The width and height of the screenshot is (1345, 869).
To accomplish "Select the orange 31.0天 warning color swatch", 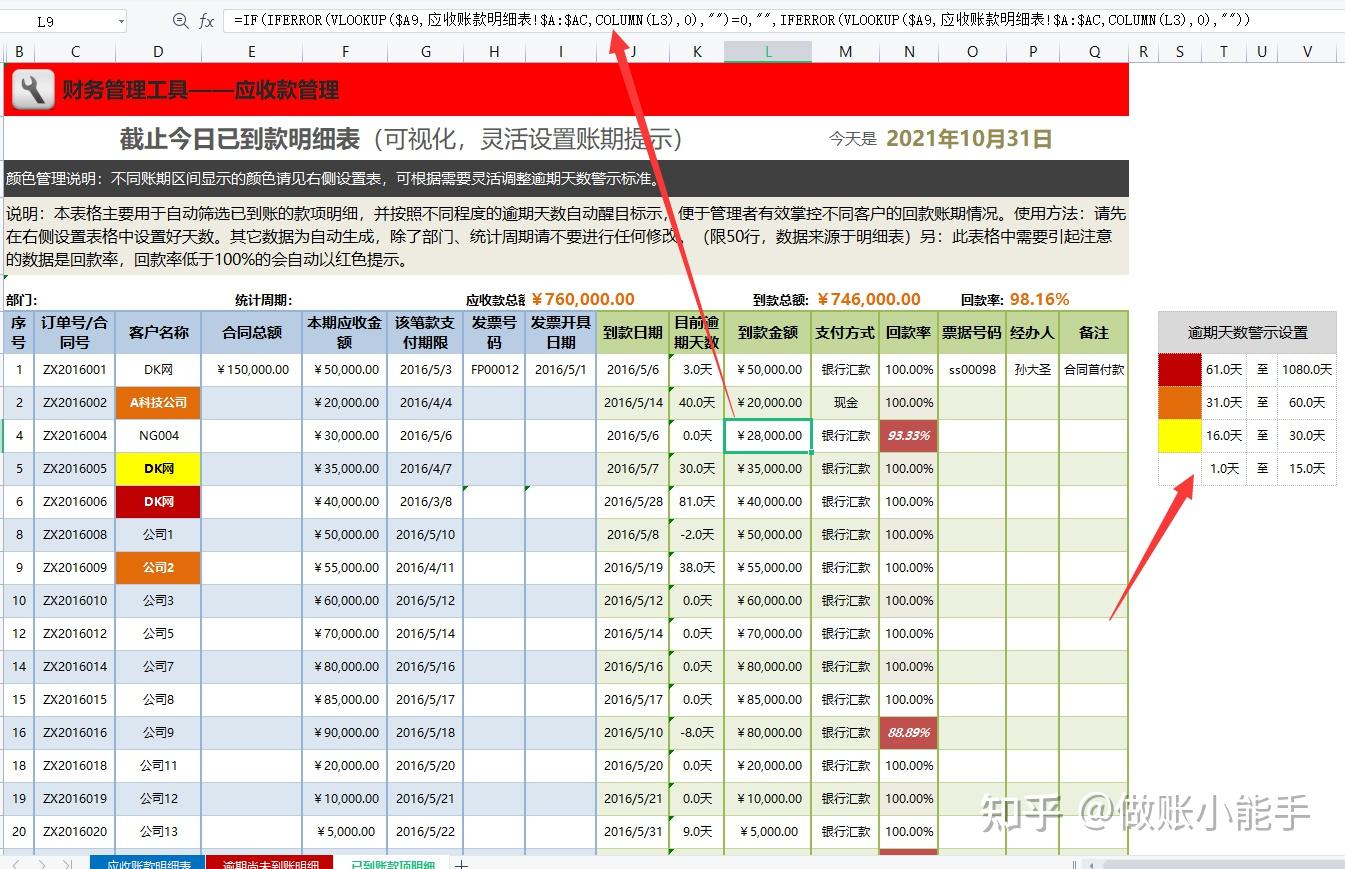I will click(x=1180, y=403).
